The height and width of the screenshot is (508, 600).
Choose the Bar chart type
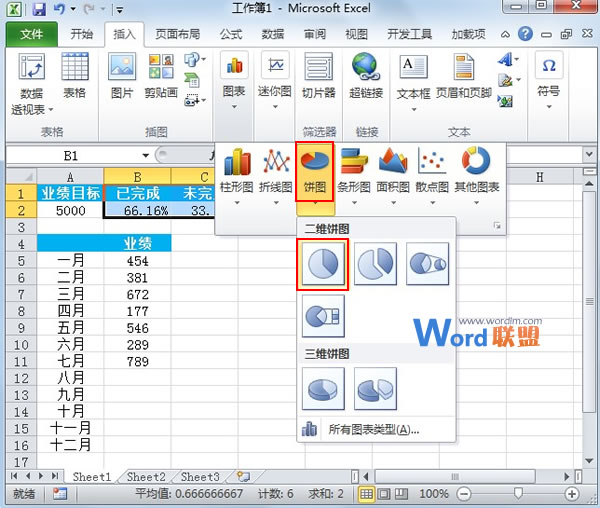tap(354, 174)
